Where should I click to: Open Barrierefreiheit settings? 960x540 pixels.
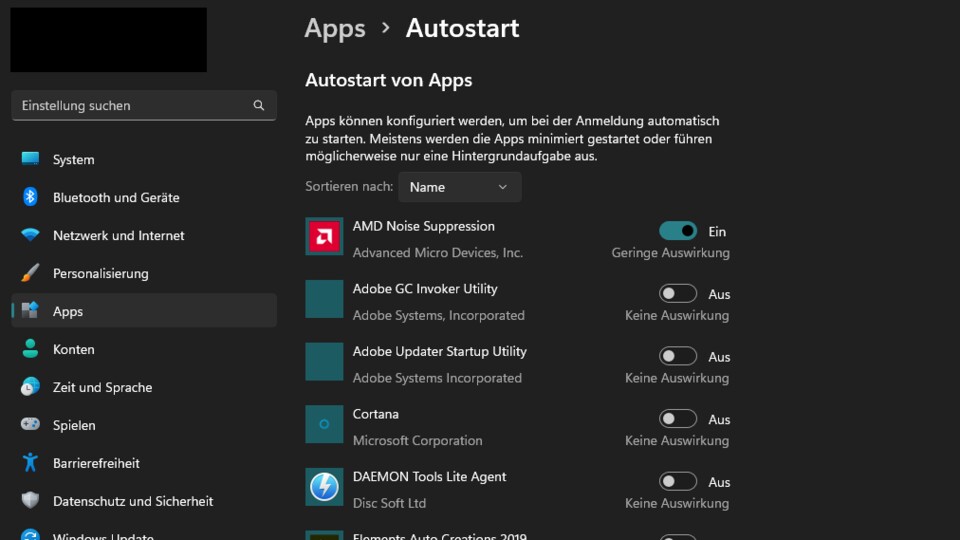(144, 463)
